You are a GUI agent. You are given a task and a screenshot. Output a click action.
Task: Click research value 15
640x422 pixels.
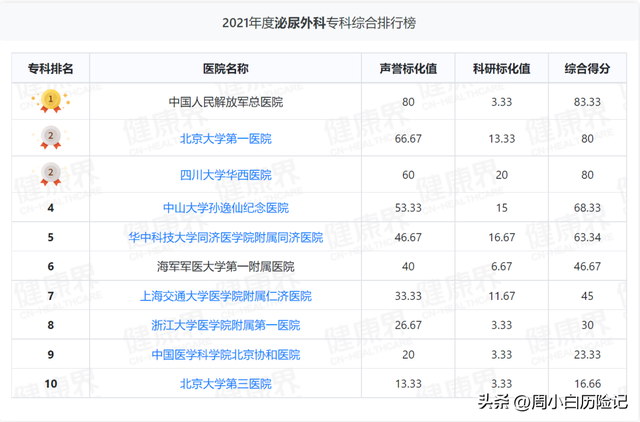tap(502, 208)
